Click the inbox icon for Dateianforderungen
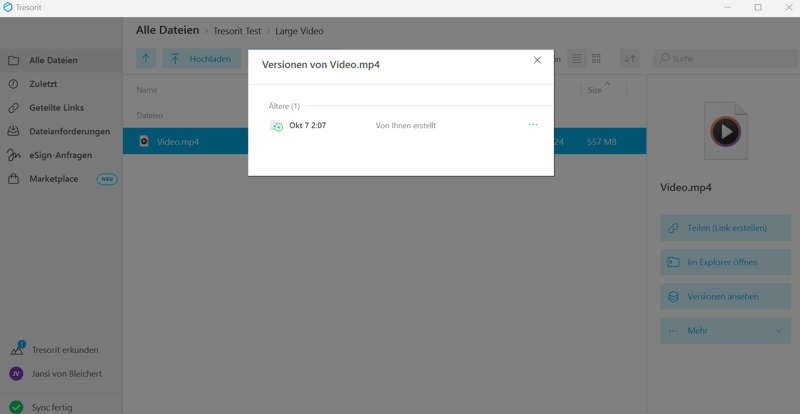The height and width of the screenshot is (414, 800). (14, 131)
